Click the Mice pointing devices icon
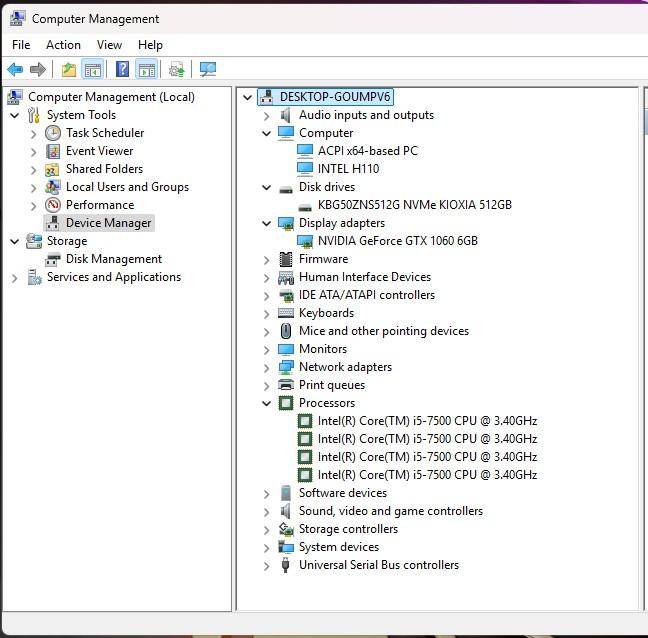This screenshot has height=638, width=648. (286, 331)
